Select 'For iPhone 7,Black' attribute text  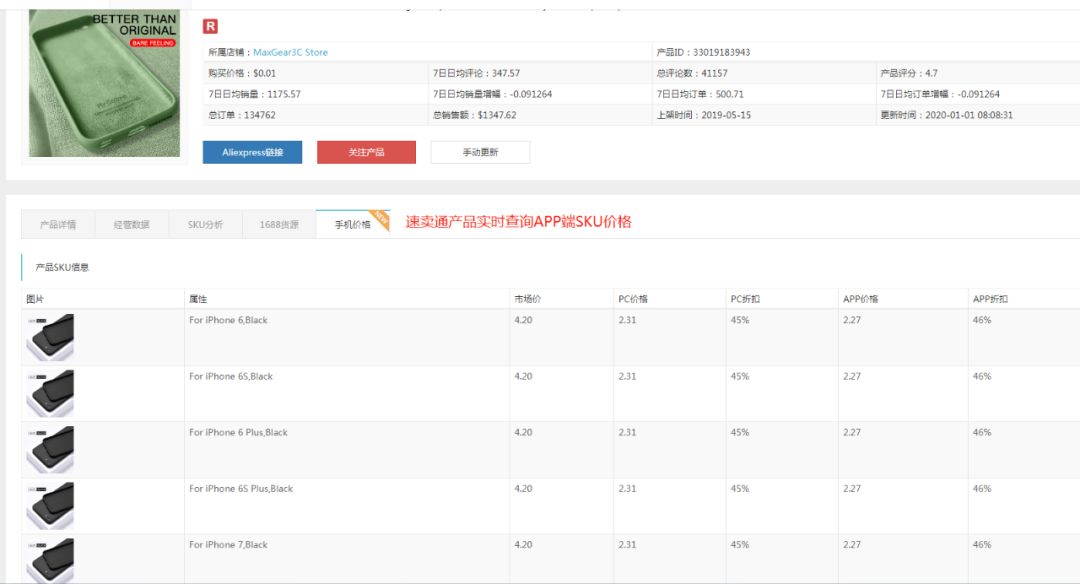[228, 545]
